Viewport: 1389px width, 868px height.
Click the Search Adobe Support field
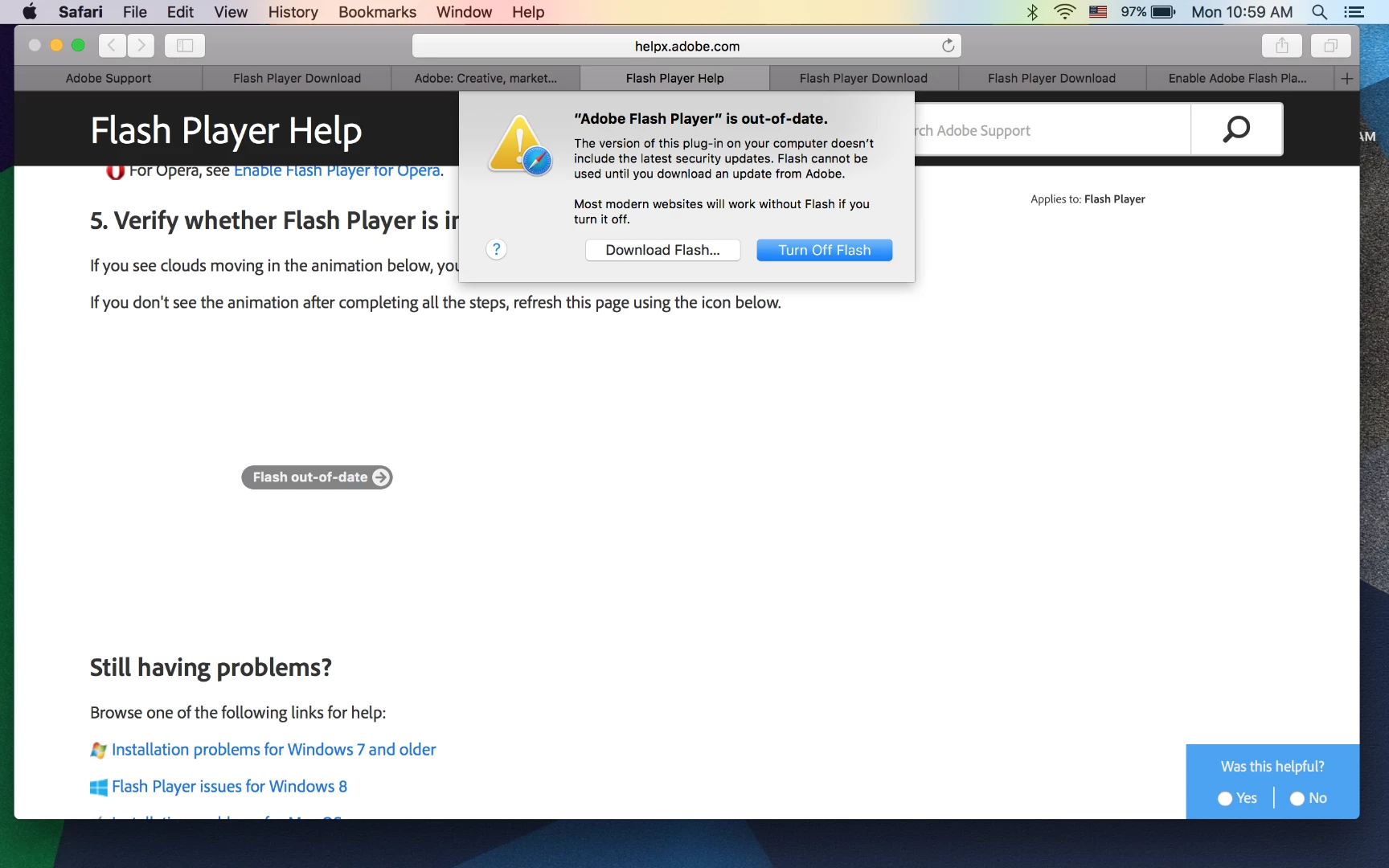(x=1051, y=130)
